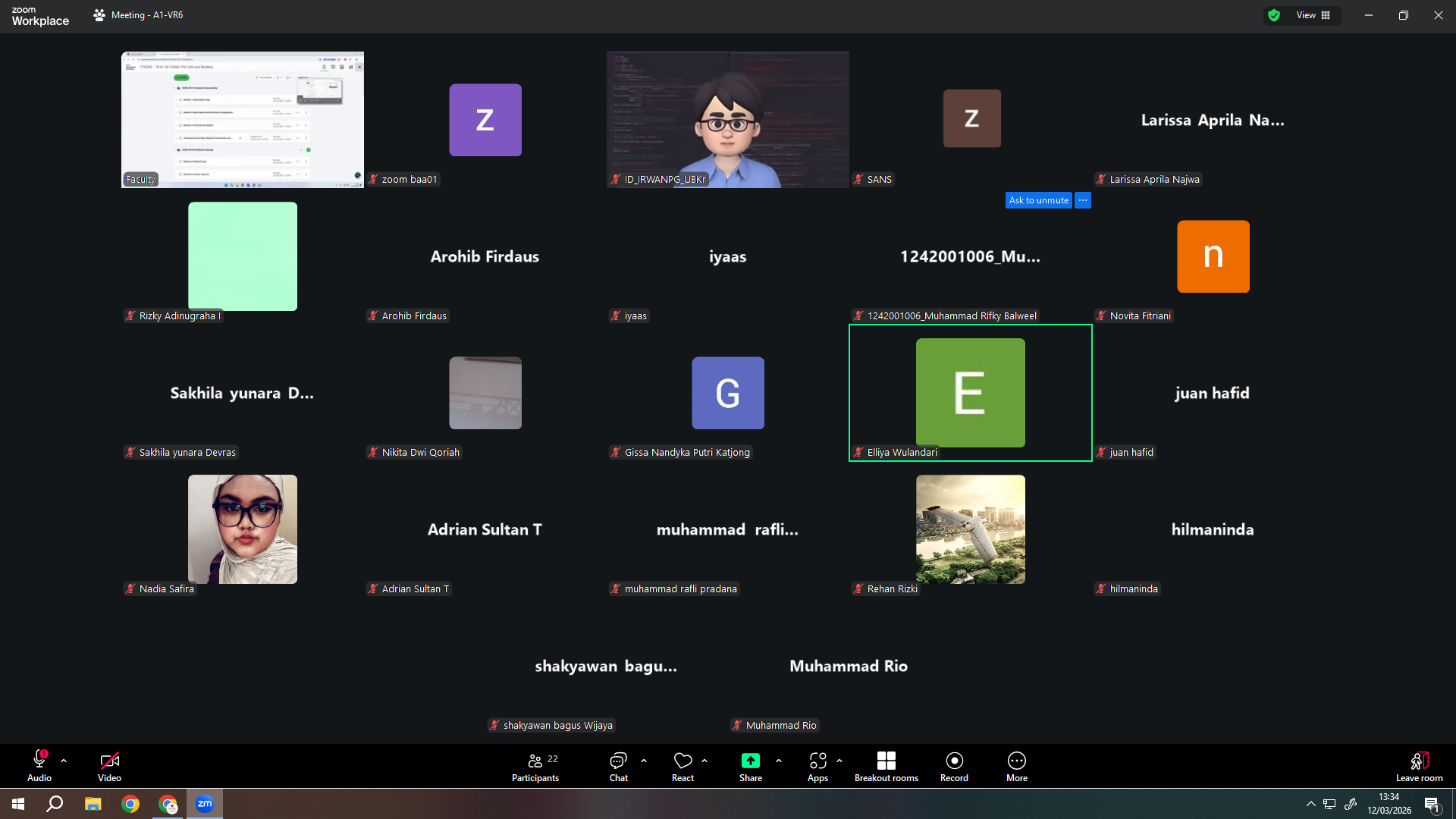Screen dimensions: 1456x819
Task: Click the green encryption shield icon
Action: click(1274, 15)
